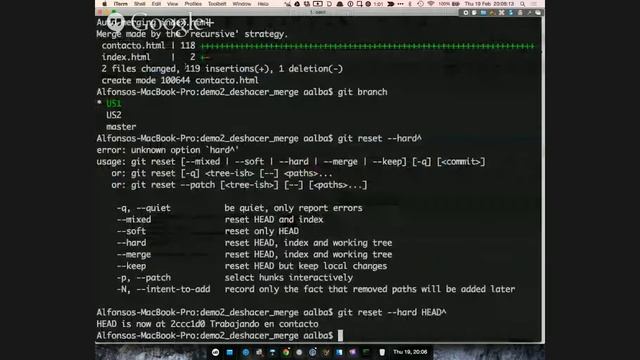
Task: Click the 'master' branch name
Action: point(121,127)
